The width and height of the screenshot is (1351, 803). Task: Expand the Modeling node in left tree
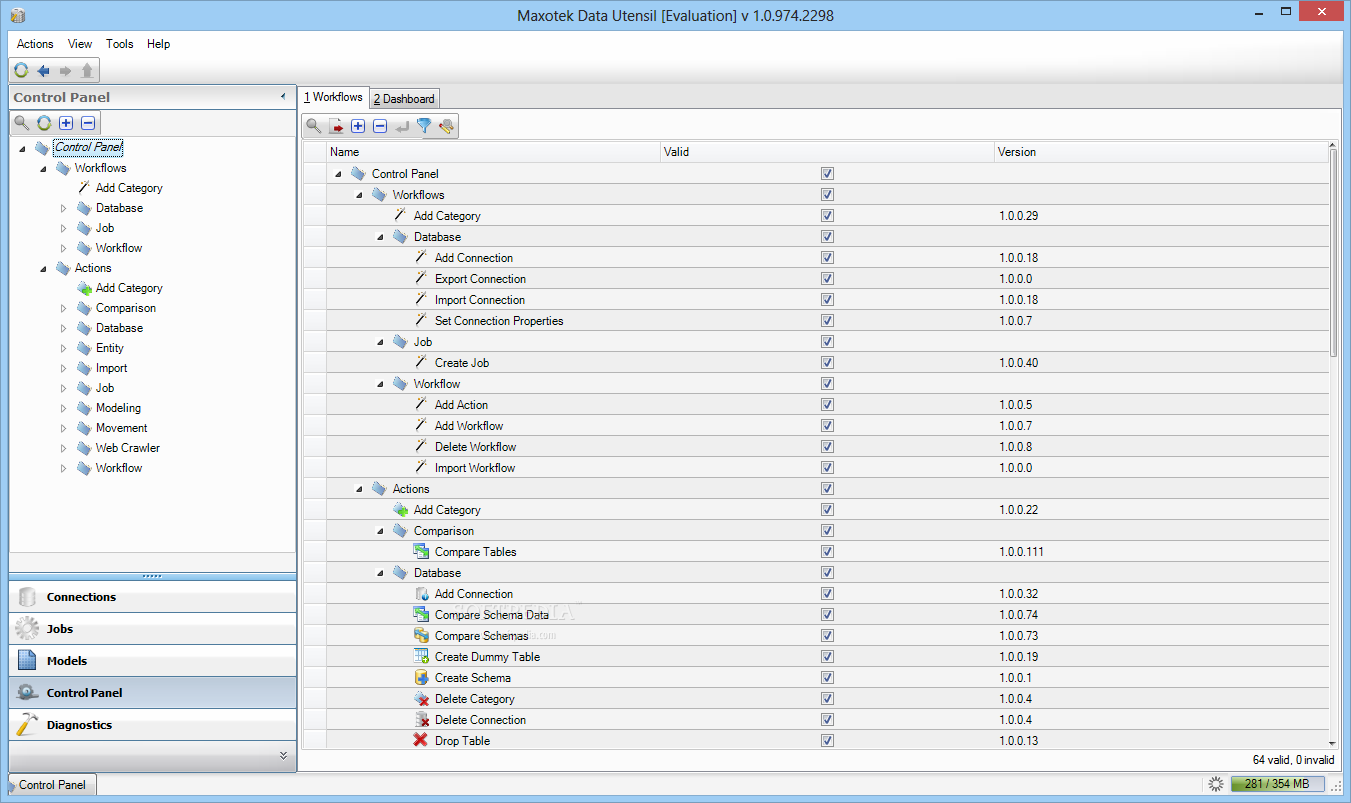[x=64, y=408]
